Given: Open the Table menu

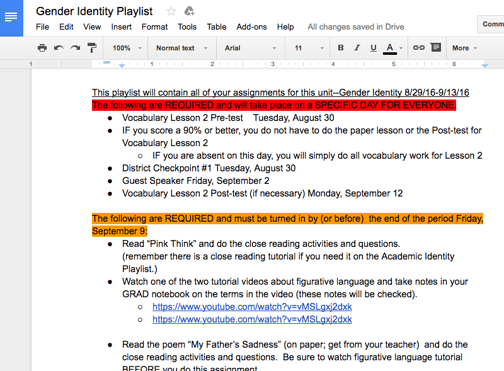Looking at the screenshot, I should tap(216, 27).
